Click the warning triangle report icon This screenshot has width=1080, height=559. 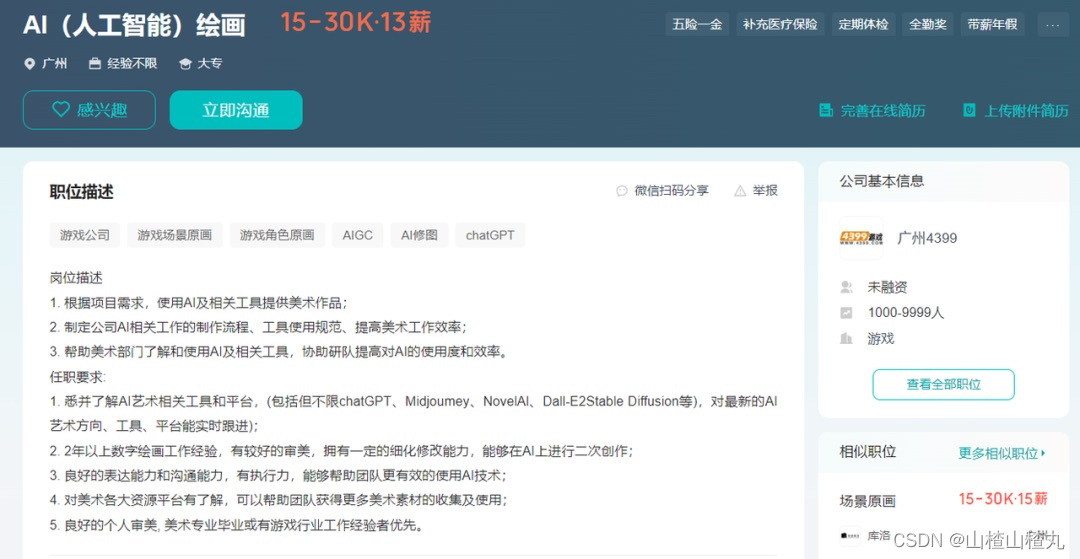[x=740, y=191]
